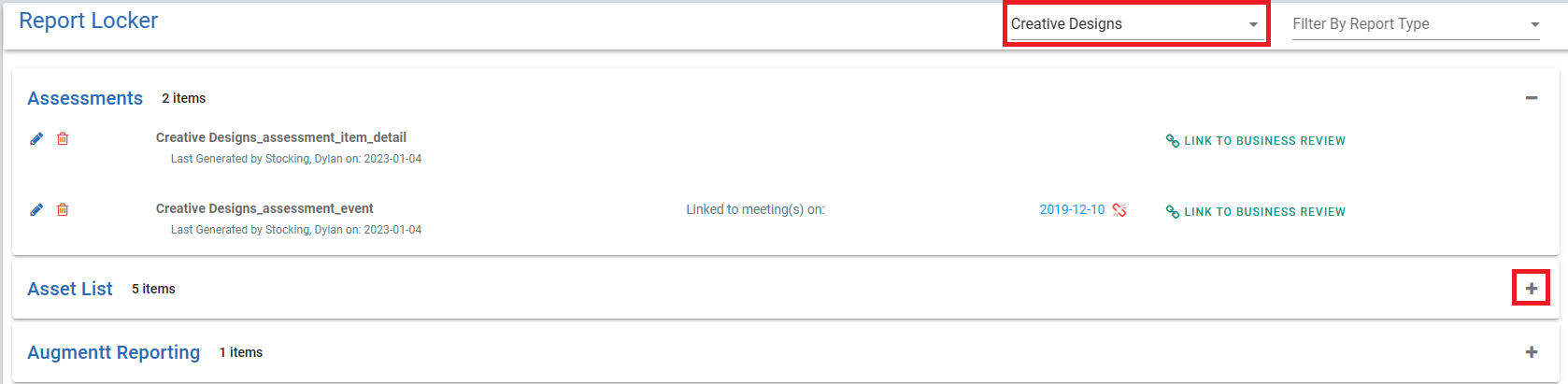Screen dimensions: 1568x384
Task: Select the Asset List section heading
Action: pos(70,289)
